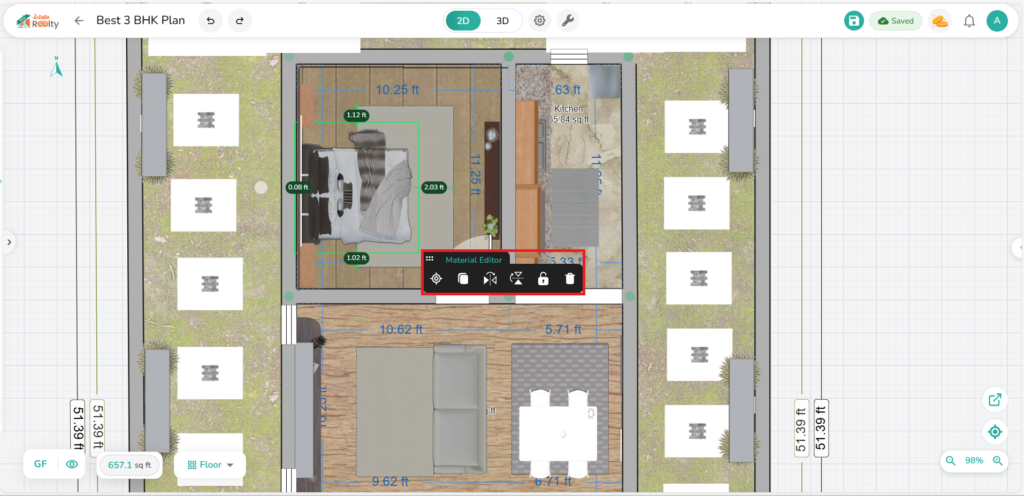Expand the Floor dropdown
The height and width of the screenshot is (496, 1024).
tap(210, 465)
